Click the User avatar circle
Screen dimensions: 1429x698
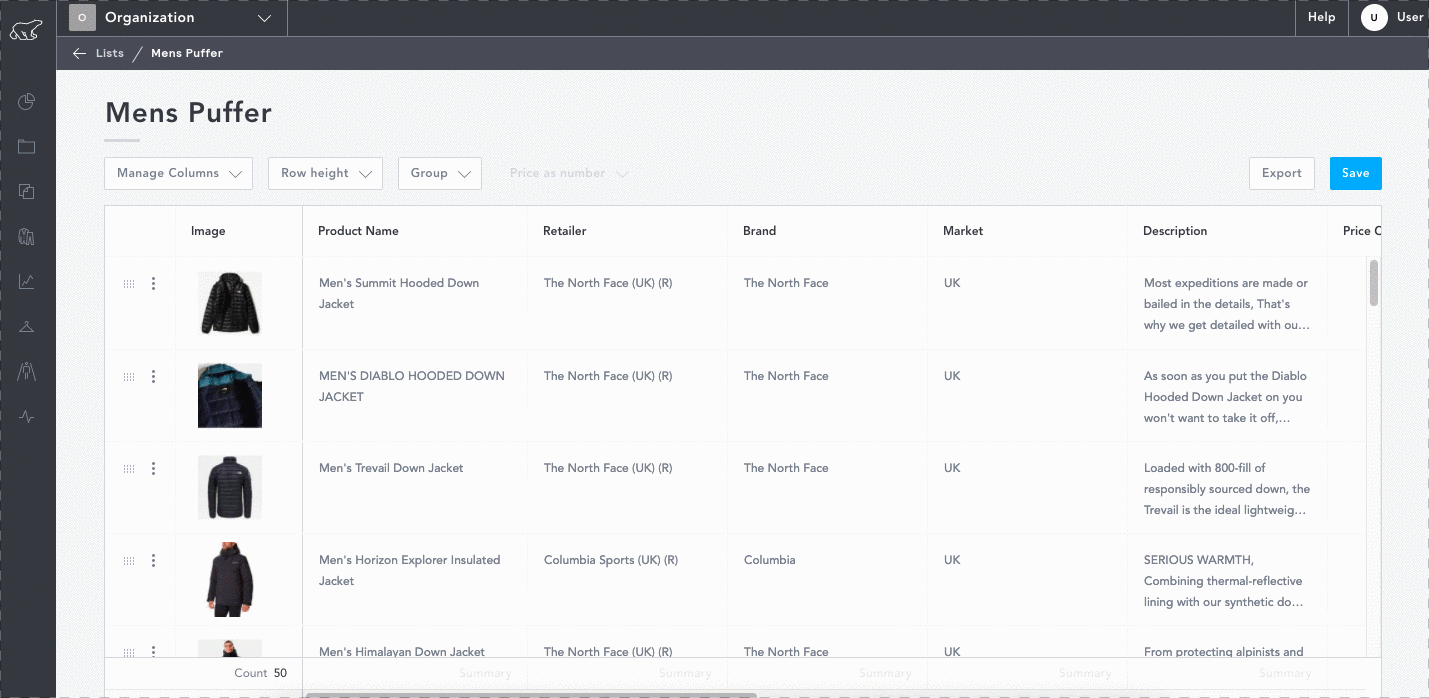tap(1374, 17)
